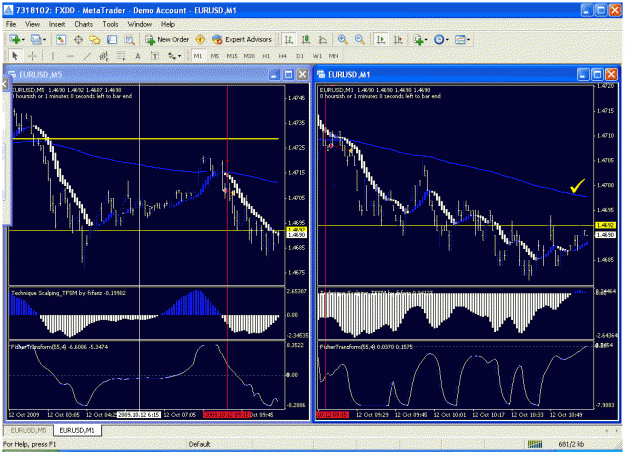The image size is (625, 452).
Task: Select the H4 timeframe button
Action: 283,56
